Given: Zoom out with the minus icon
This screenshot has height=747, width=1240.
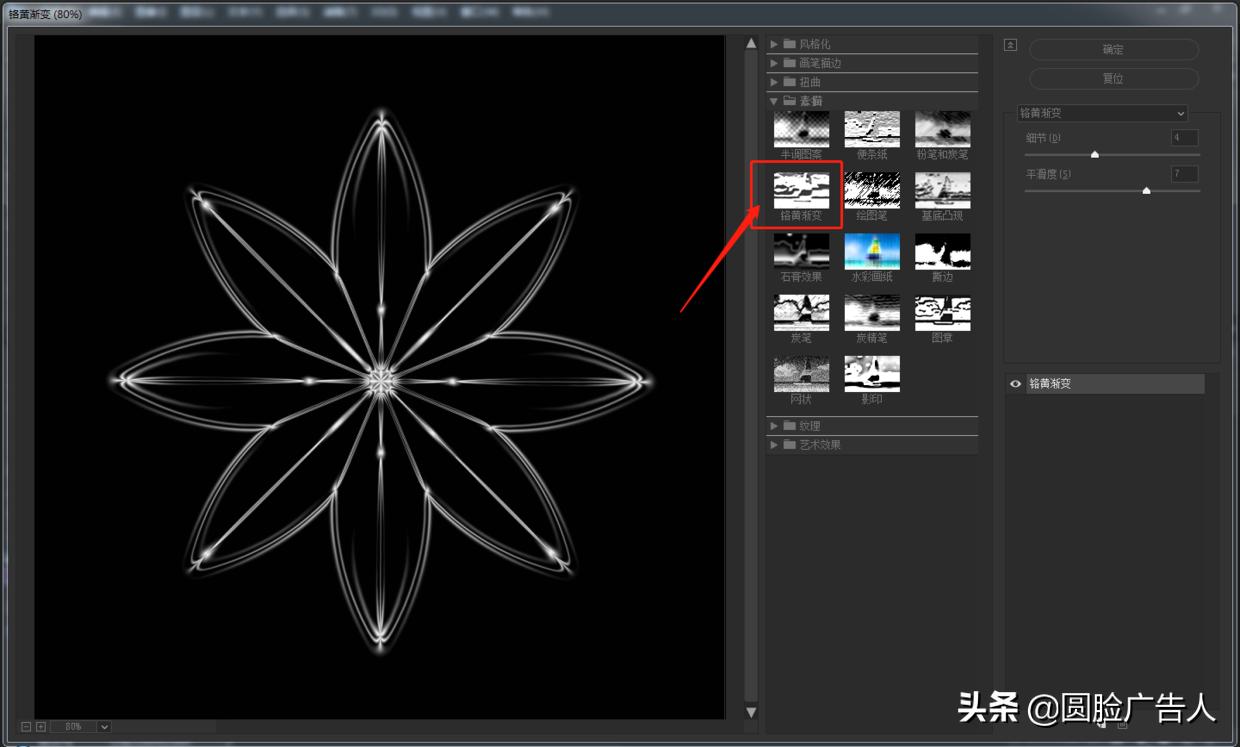Looking at the screenshot, I should [x=26, y=727].
